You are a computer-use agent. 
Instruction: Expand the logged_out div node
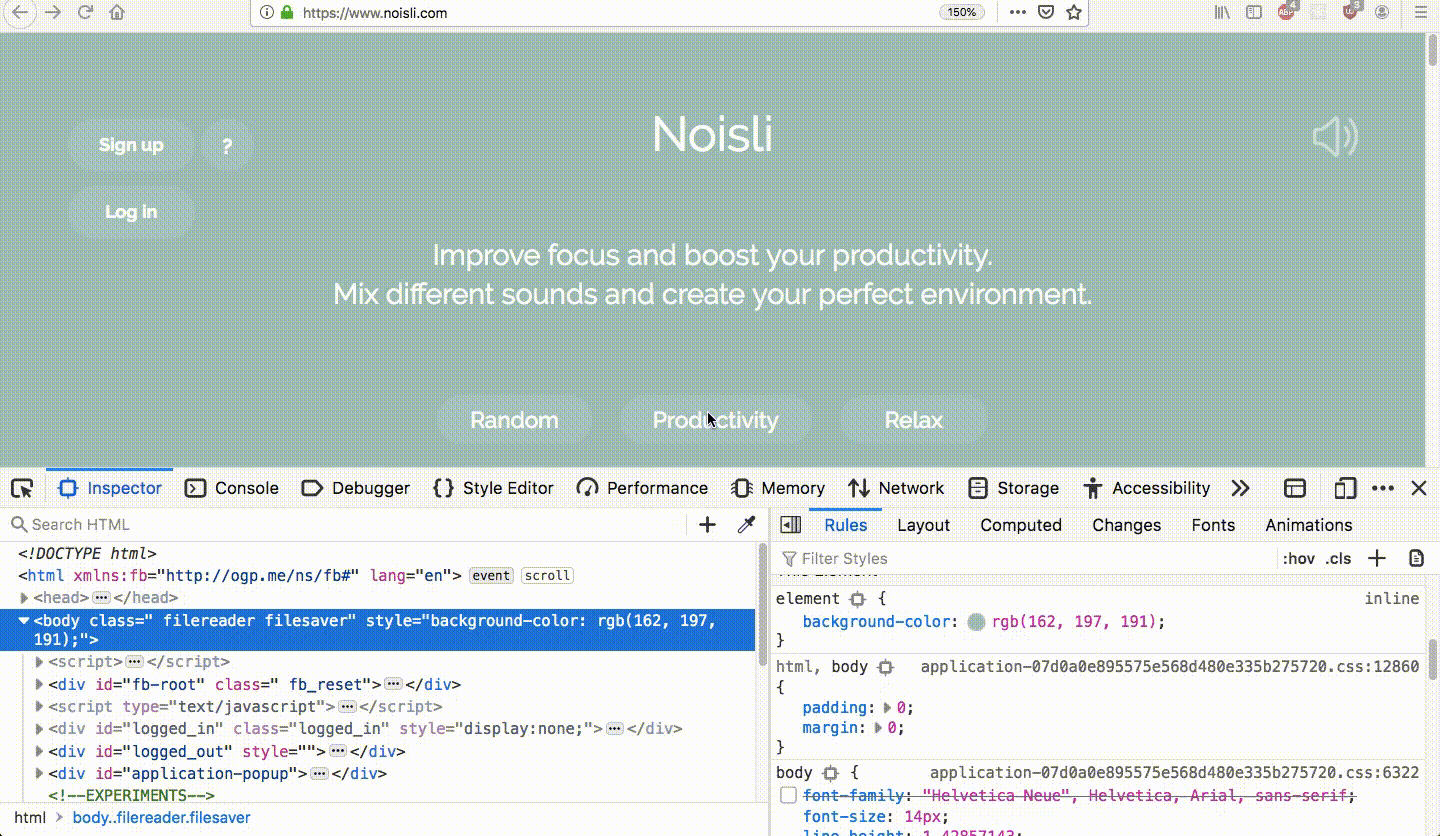click(x=40, y=751)
